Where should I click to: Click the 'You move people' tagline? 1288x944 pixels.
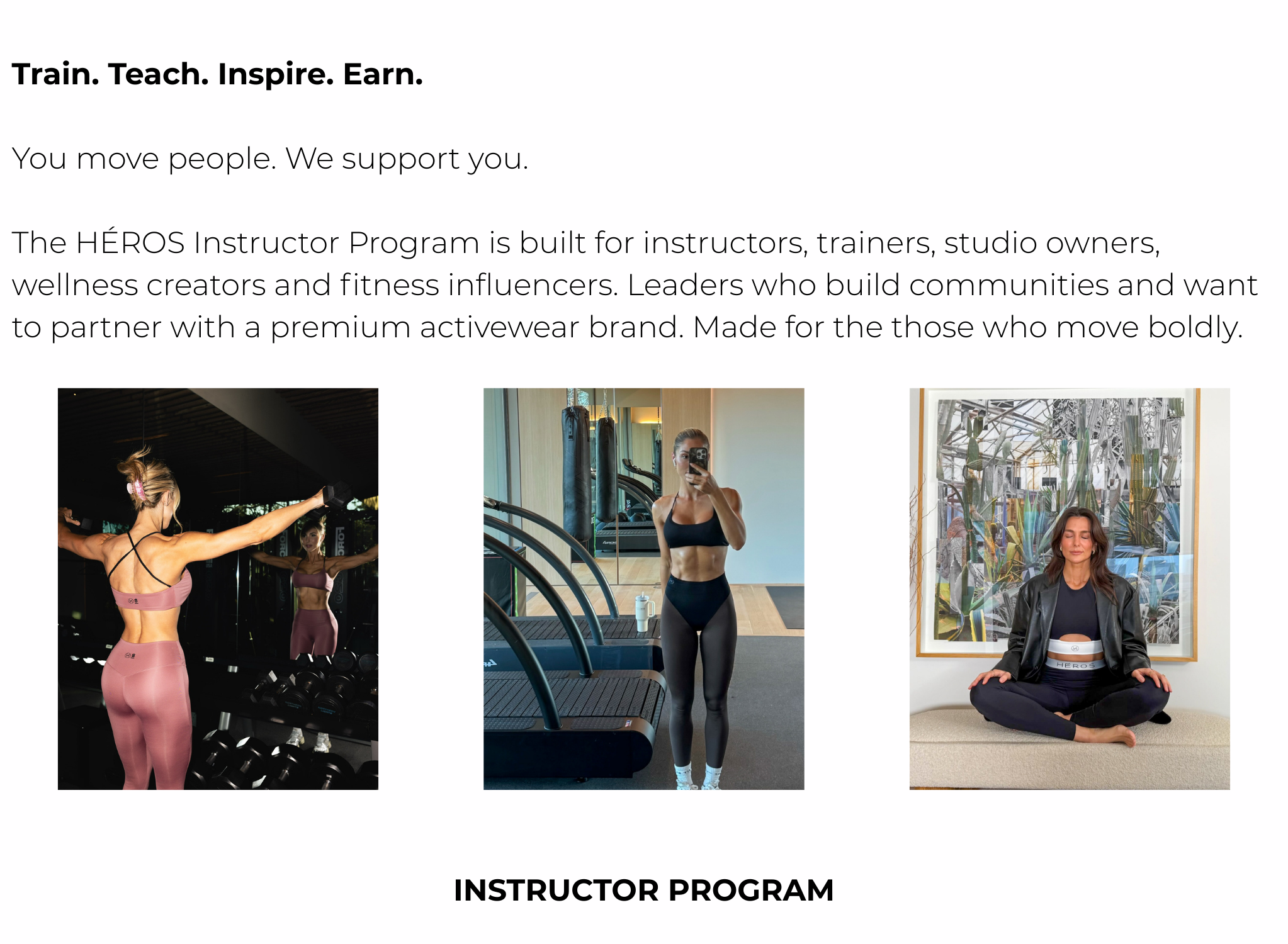click(269, 159)
